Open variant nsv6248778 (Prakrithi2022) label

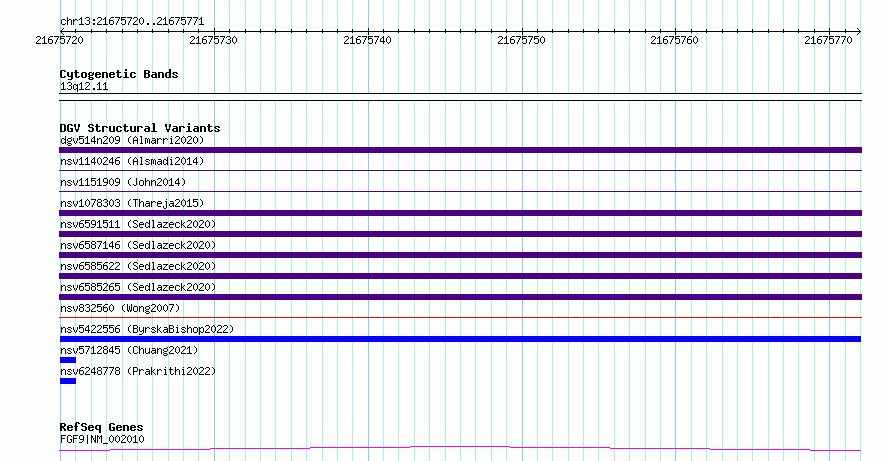pyautogui.click(x=138, y=371)
